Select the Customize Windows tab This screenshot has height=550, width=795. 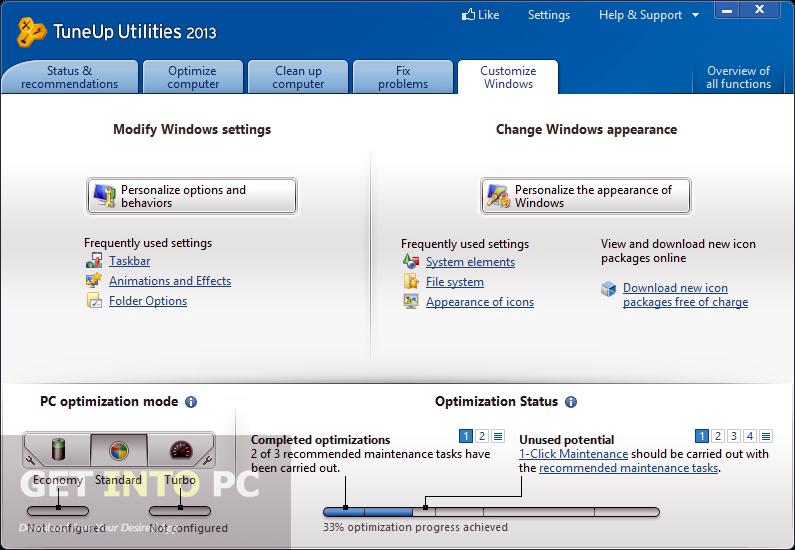[x=508, y=77]
